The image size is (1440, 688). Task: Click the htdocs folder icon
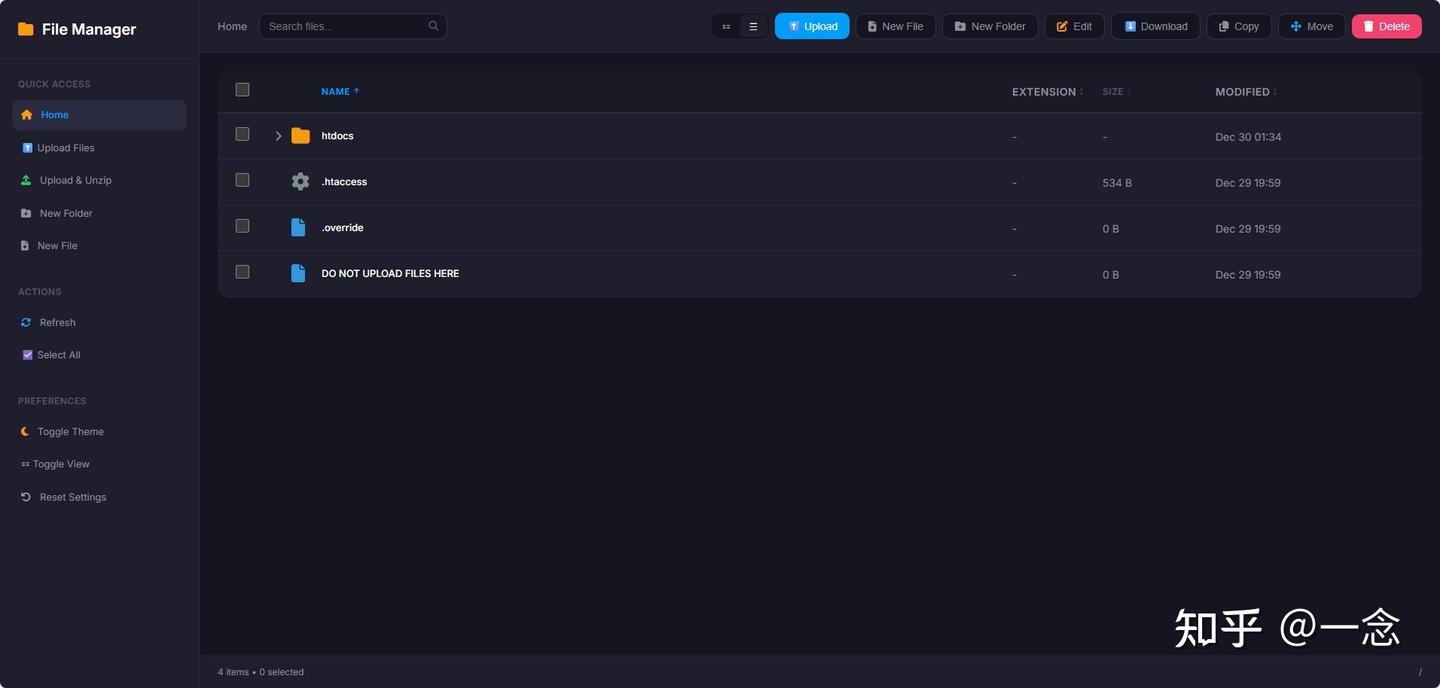(300, 136)
